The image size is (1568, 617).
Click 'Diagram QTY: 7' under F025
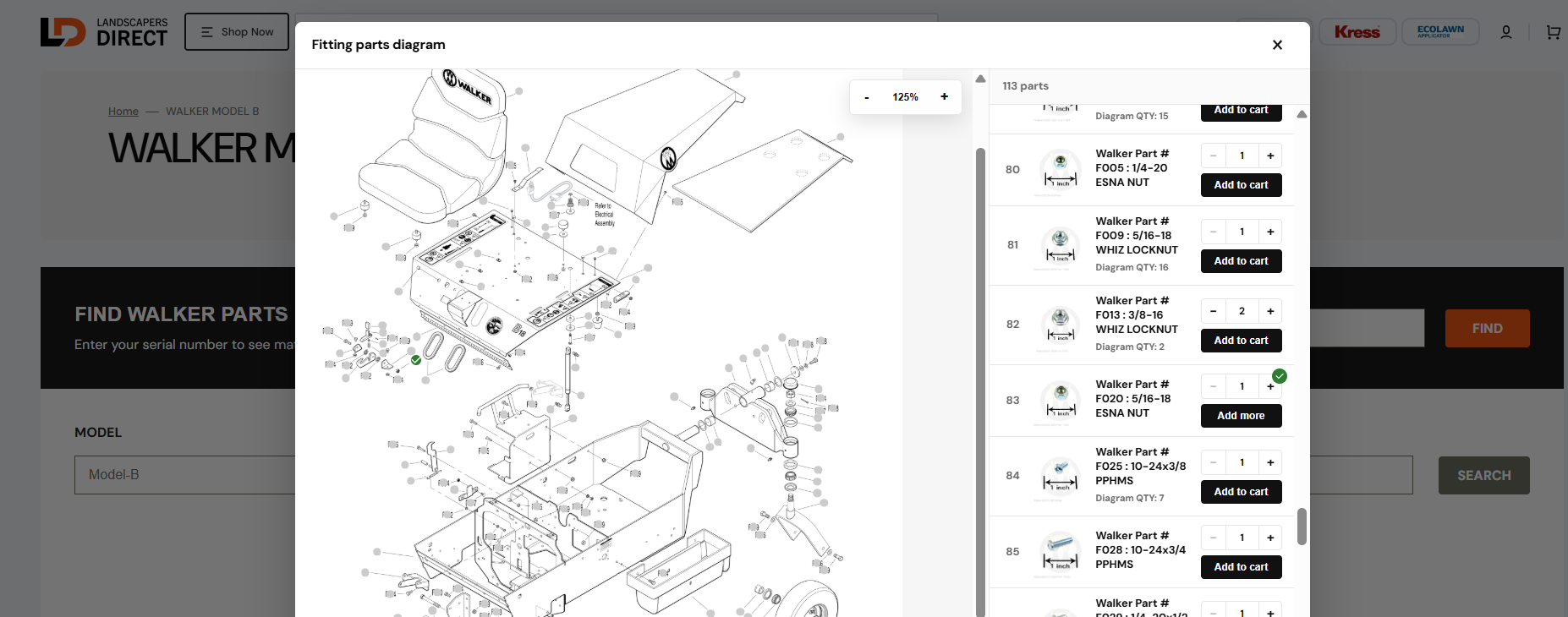tap(1130, 498)
